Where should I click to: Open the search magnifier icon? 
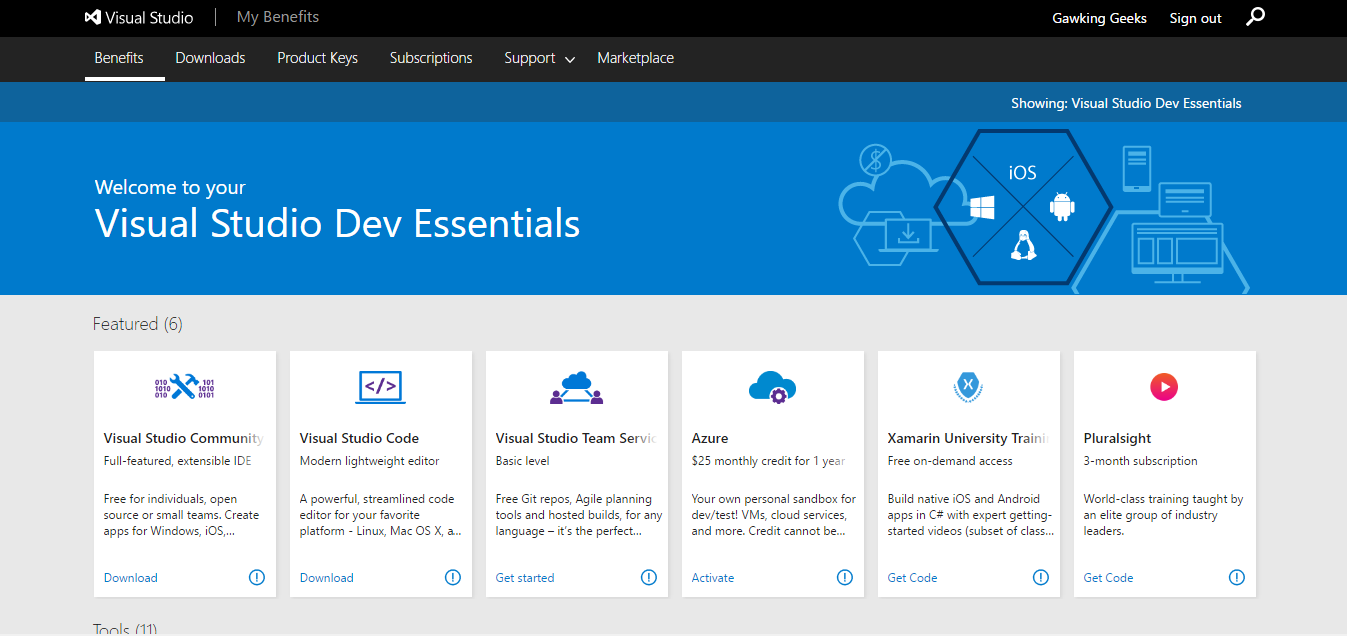[1256, 17]
